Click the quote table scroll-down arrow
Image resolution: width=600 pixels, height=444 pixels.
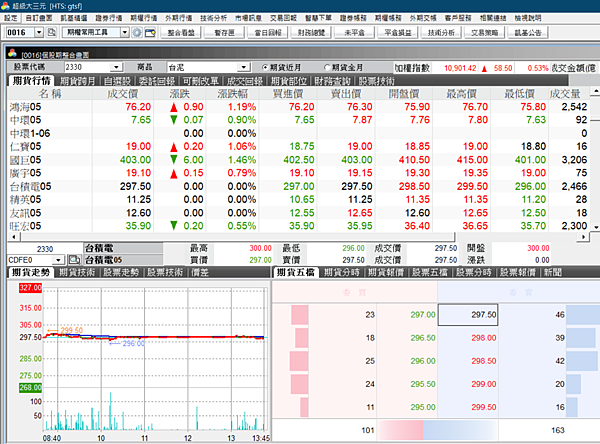tap(596, 227)
